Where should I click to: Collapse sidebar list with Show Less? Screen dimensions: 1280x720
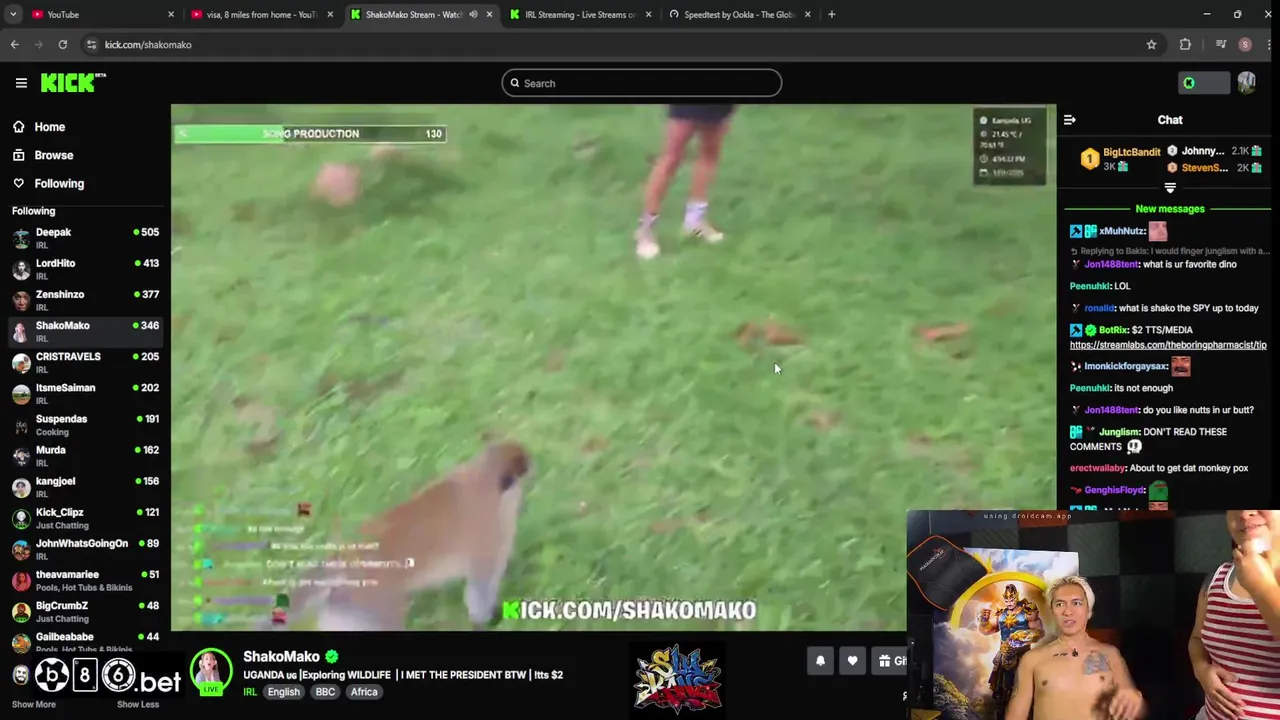click(x=137, y=704)
